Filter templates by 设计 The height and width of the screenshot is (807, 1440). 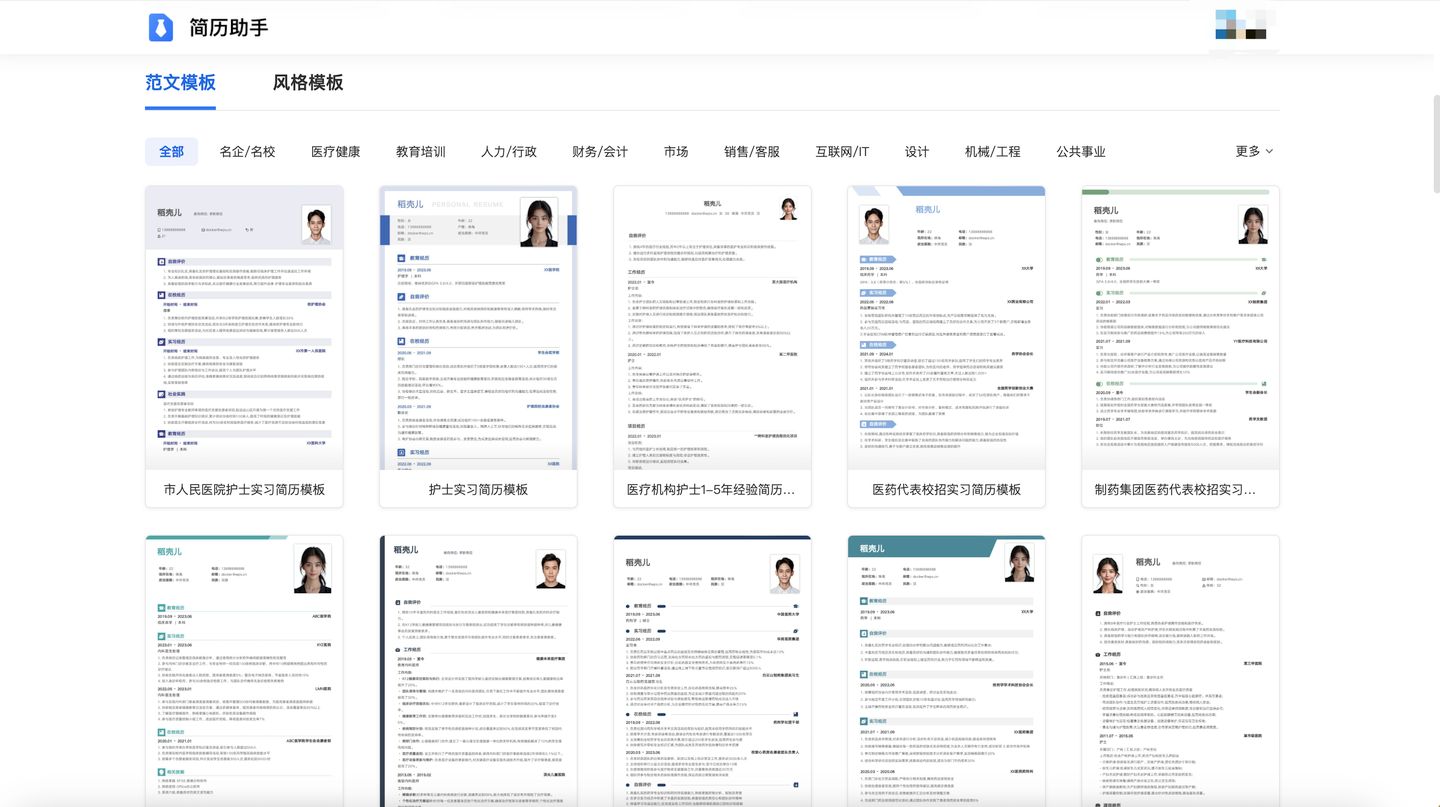tap(917, 152)
